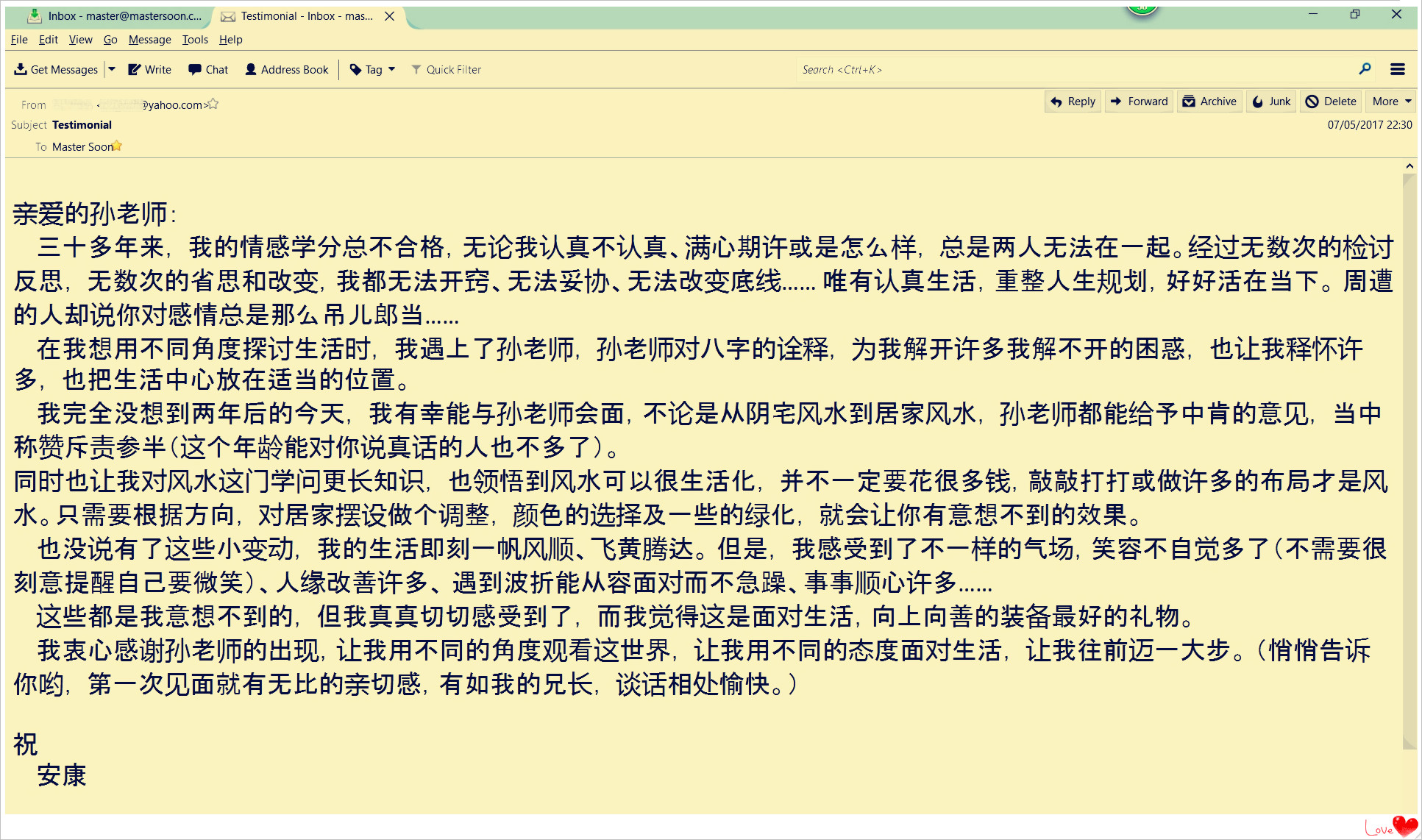Mark the message as Junk

point(1271,102)
